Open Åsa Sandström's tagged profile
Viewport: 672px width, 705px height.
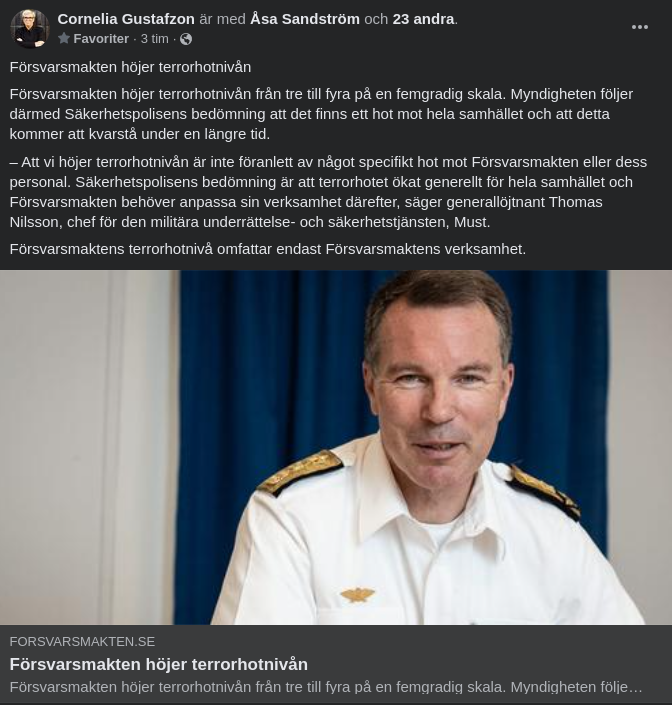305,19
